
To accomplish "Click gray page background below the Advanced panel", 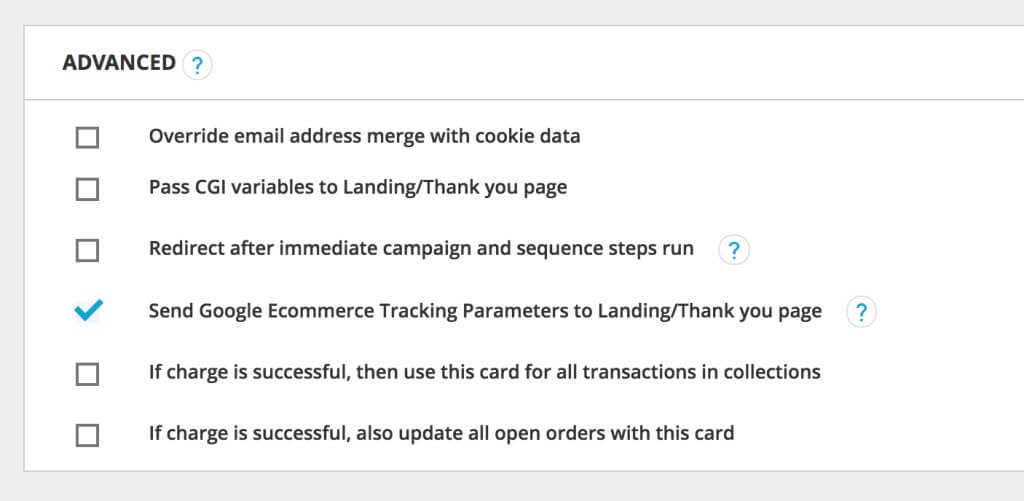I will [500, 487].
